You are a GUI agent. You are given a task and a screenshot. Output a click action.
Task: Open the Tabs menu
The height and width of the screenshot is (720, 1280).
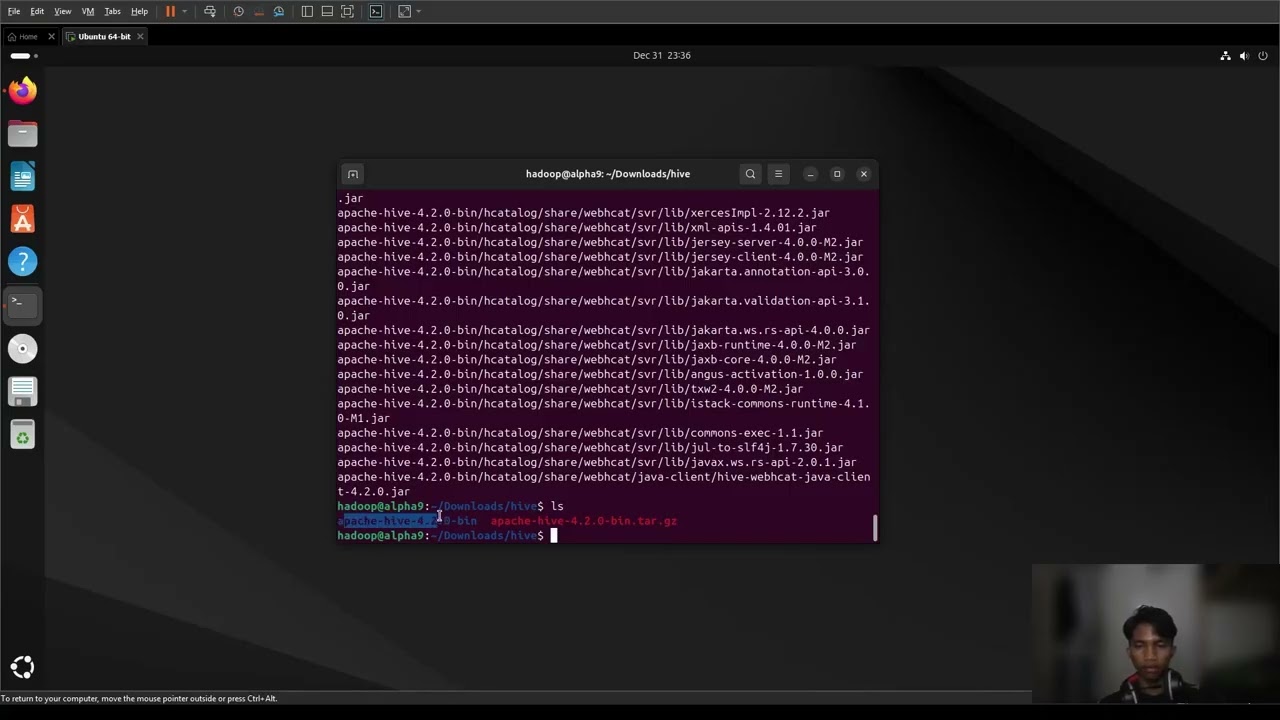[x=113, y=11]
